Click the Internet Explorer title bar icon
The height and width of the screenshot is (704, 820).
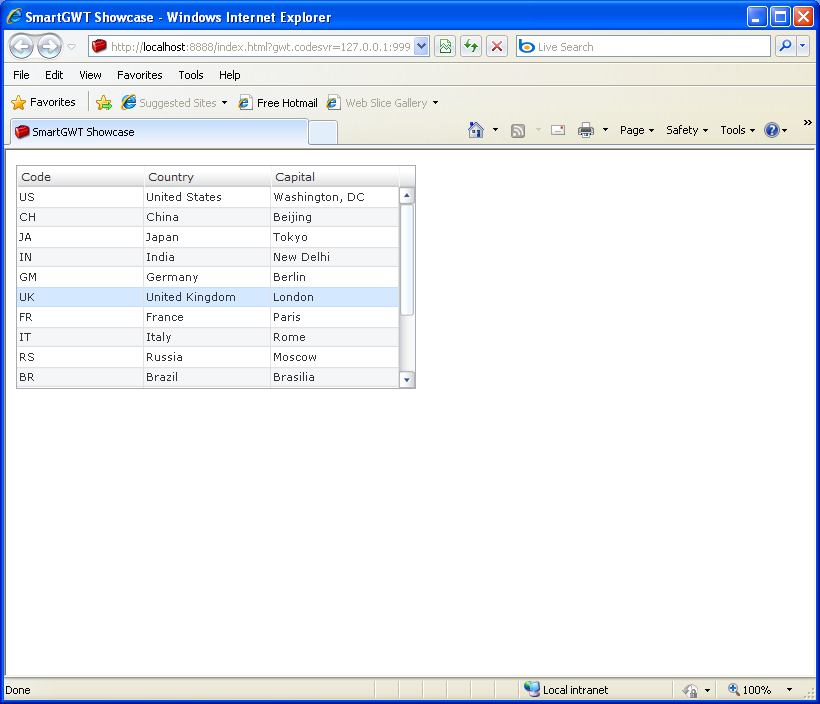click(x=14, y=16)
